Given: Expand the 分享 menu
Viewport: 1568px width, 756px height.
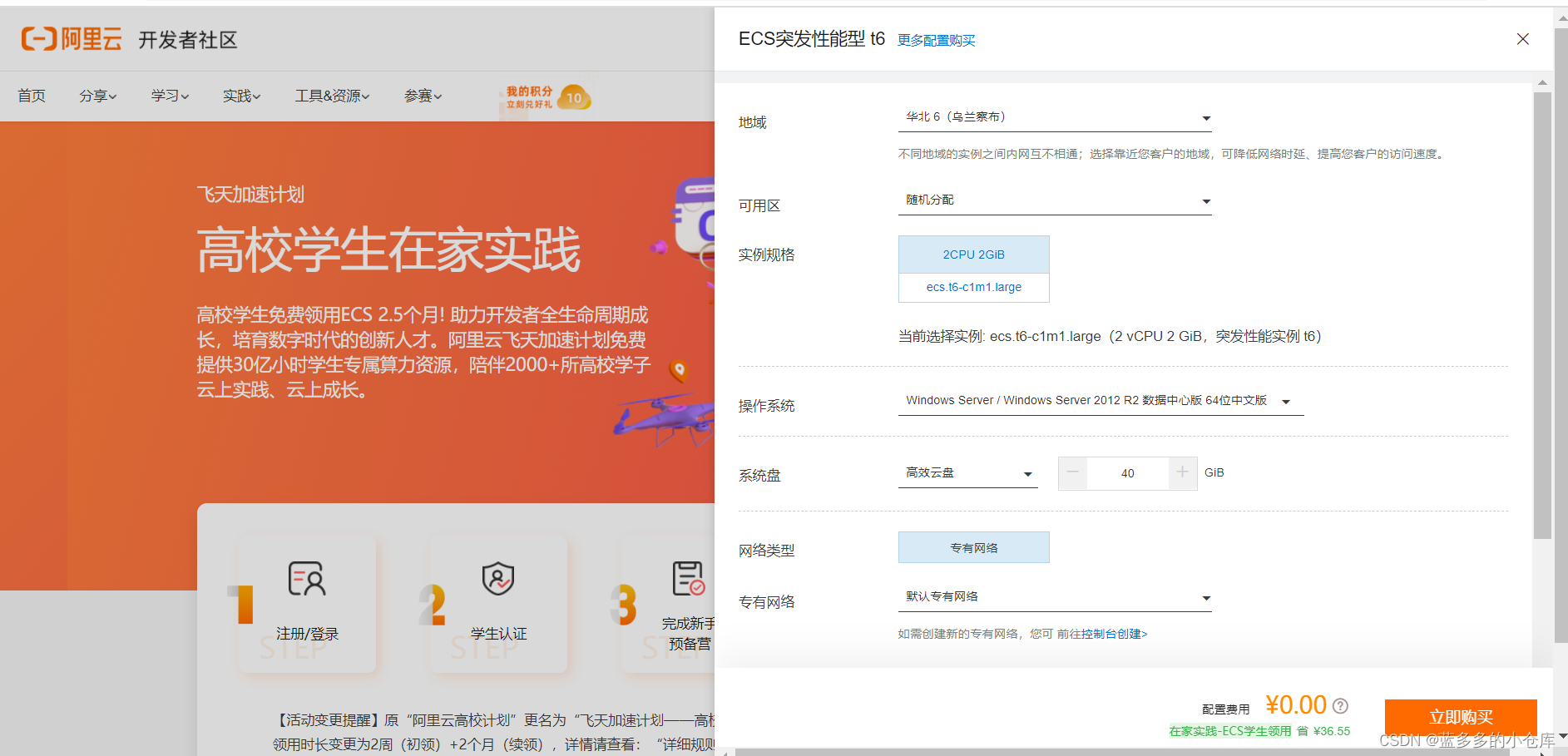Looking at the screenshot, I should 97,96.
